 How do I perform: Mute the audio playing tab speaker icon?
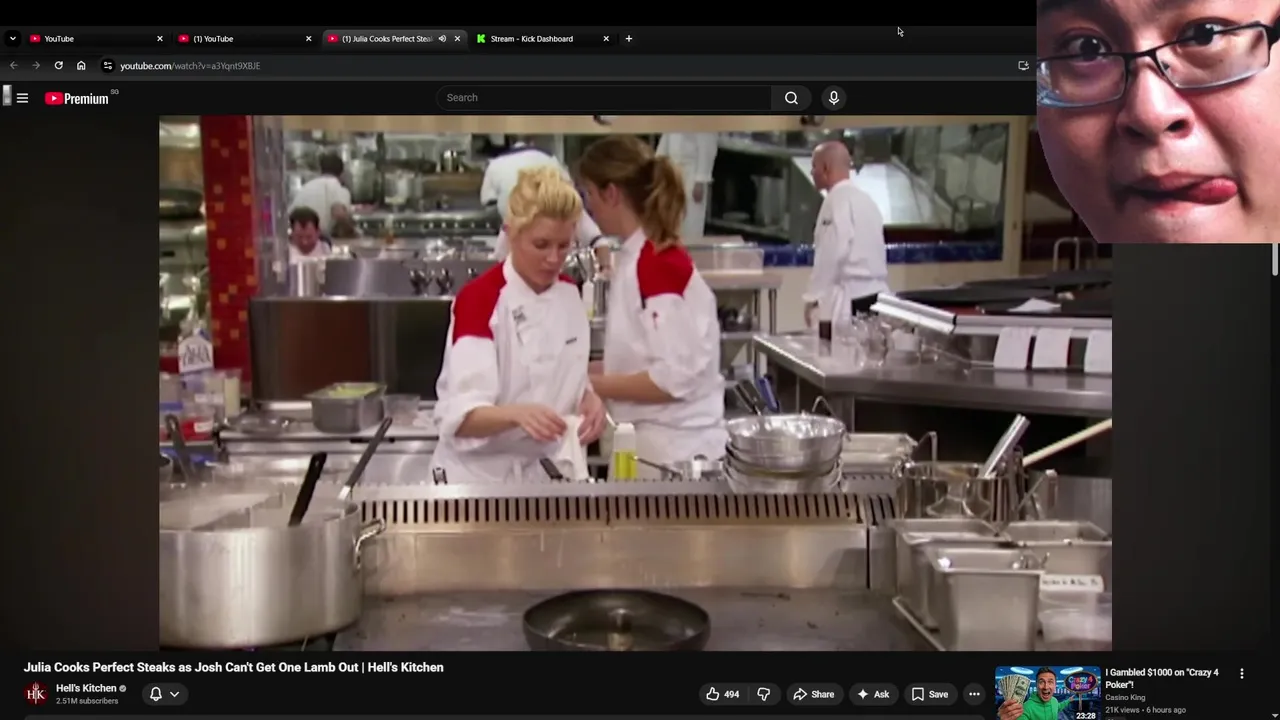pos(442,38)
